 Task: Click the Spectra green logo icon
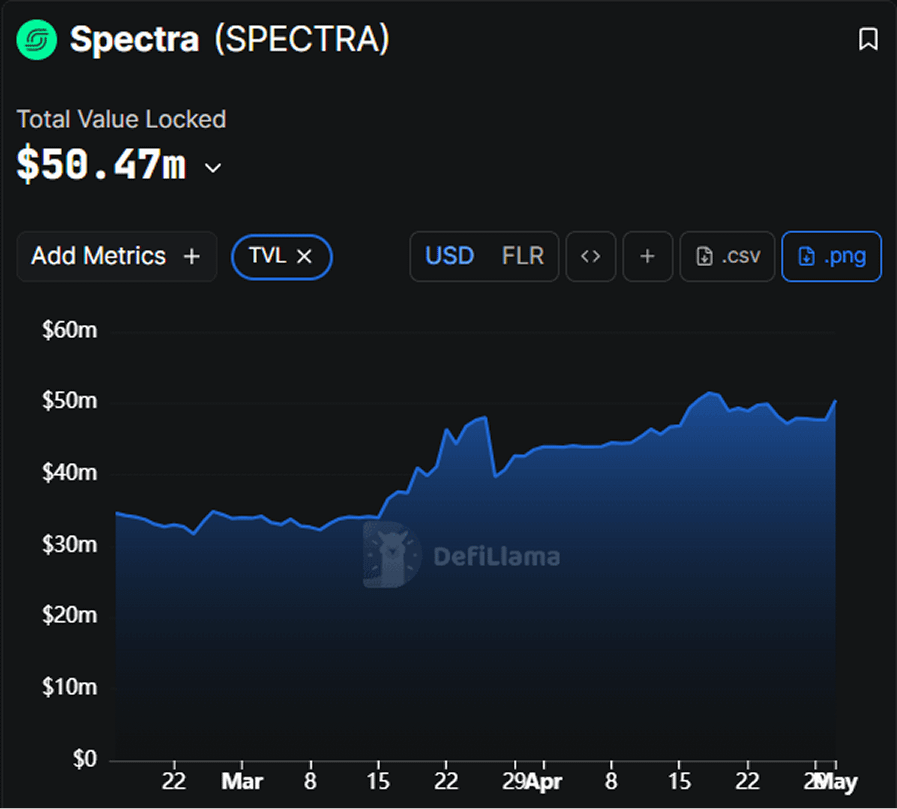click(37, 39)
